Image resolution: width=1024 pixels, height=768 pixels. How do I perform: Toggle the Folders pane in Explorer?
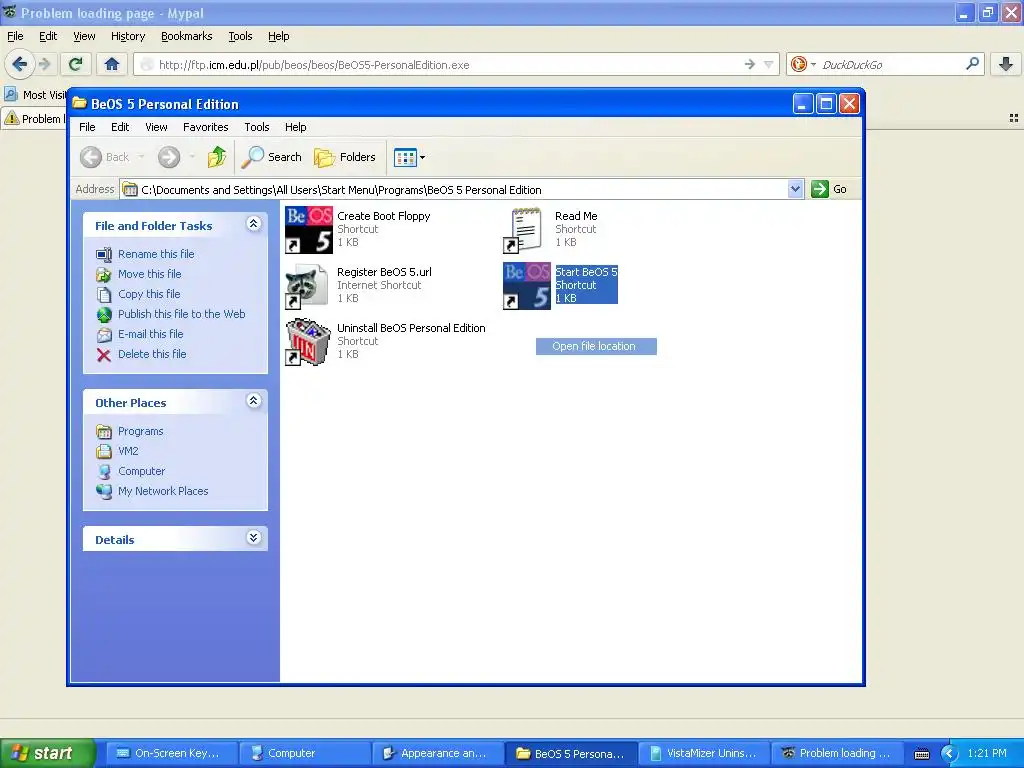[x=345, y=157]
